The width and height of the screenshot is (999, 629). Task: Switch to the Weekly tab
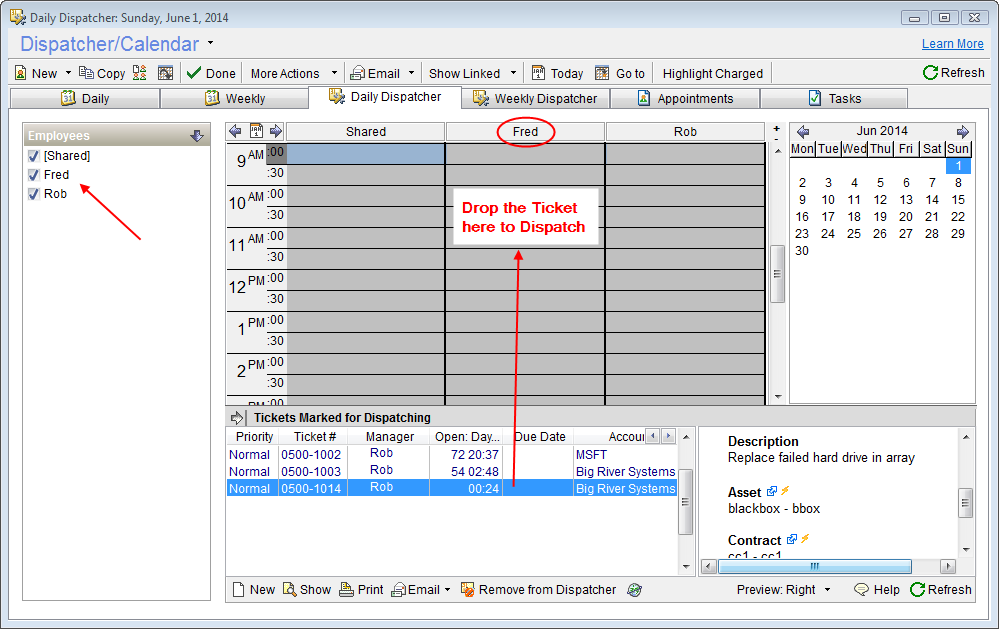(234, 99)
